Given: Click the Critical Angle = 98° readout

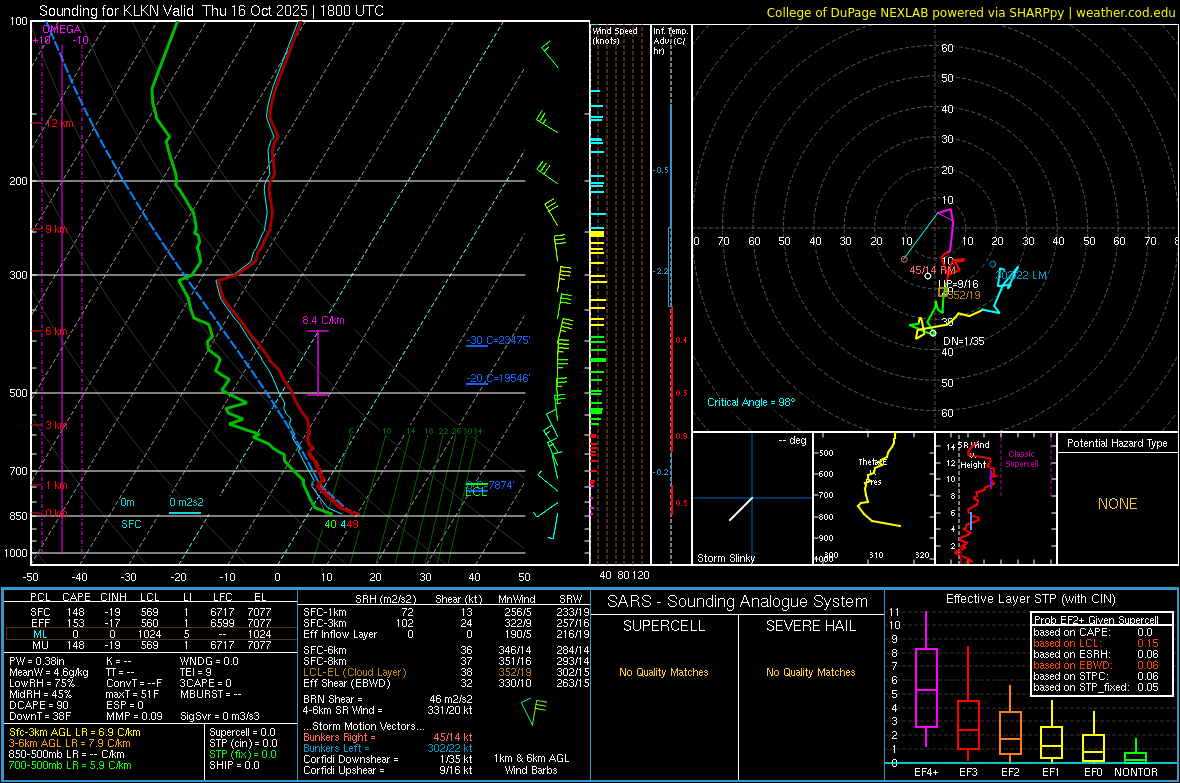Looking at the screenshot, I should [751, 402].
